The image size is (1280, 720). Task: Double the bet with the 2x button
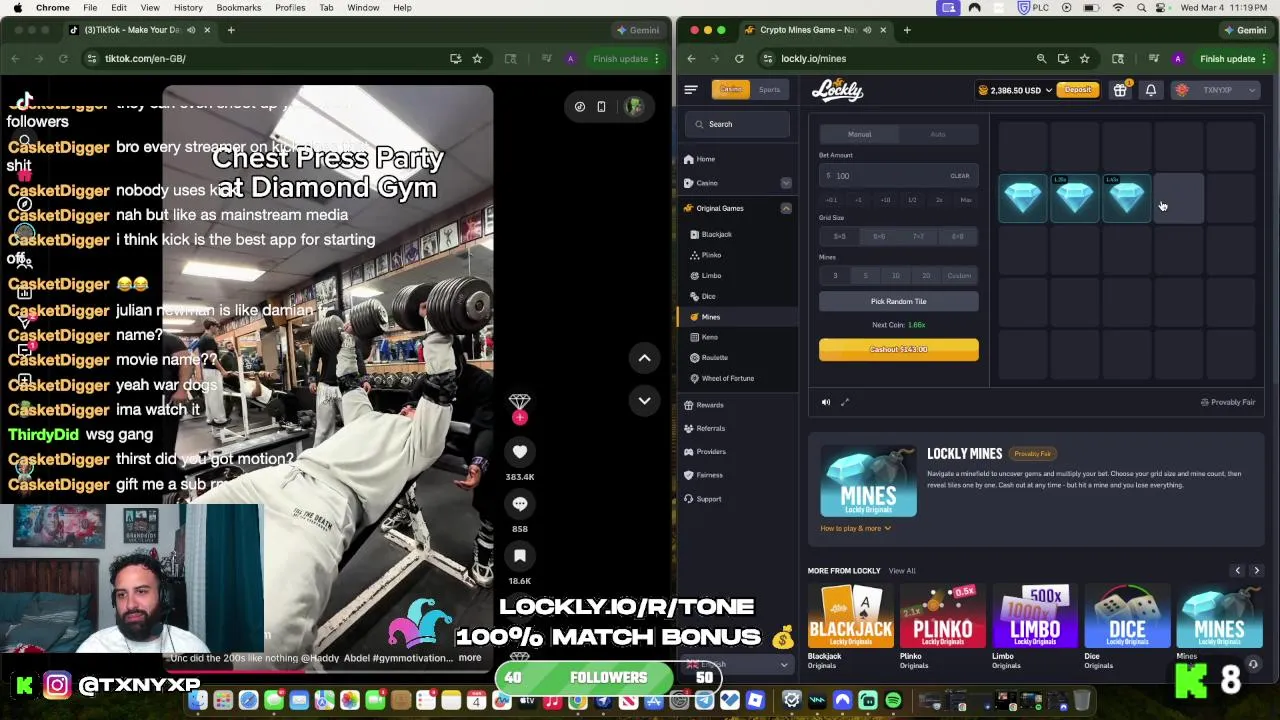939,200
